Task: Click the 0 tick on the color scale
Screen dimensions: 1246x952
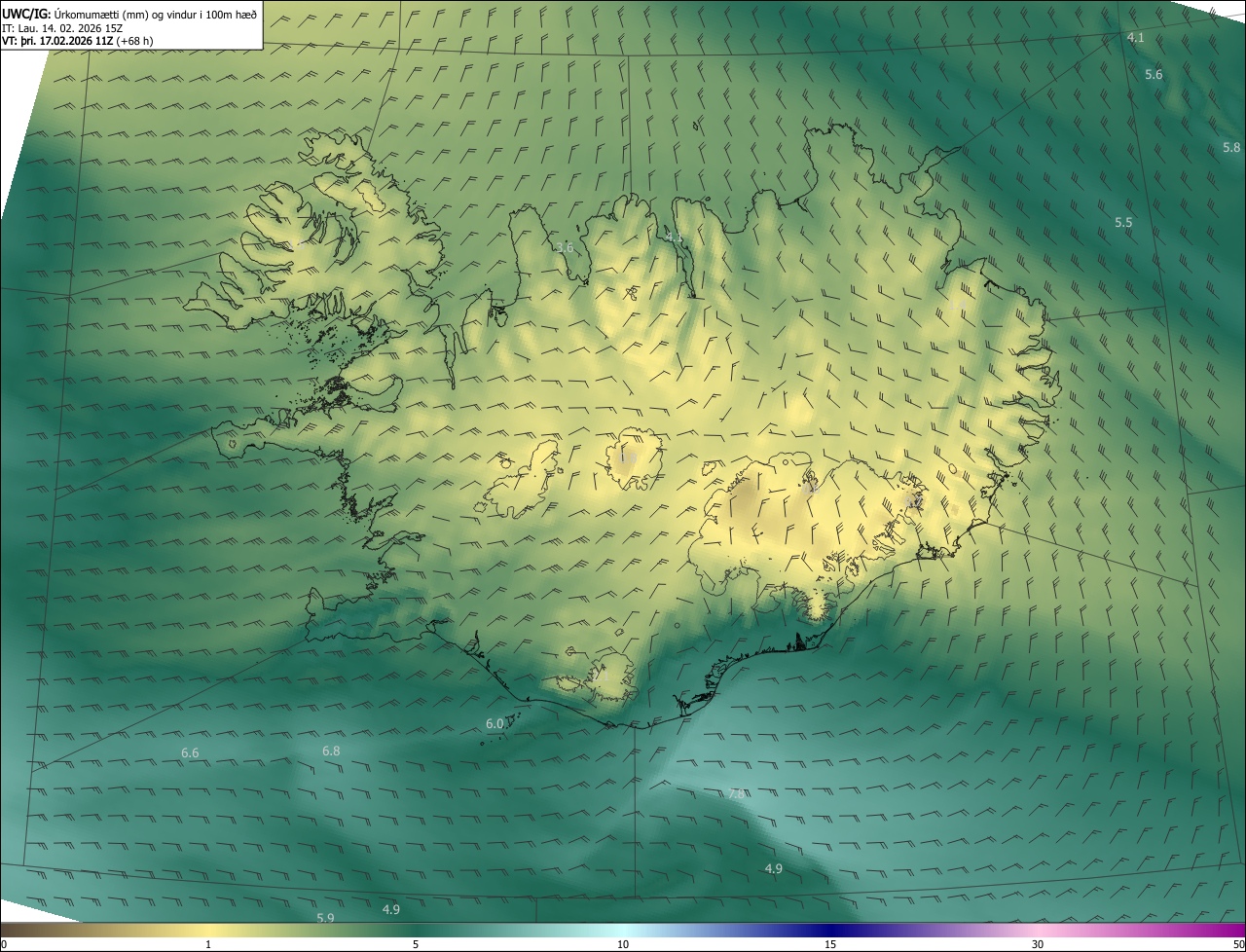Action: tap(4, 945)
